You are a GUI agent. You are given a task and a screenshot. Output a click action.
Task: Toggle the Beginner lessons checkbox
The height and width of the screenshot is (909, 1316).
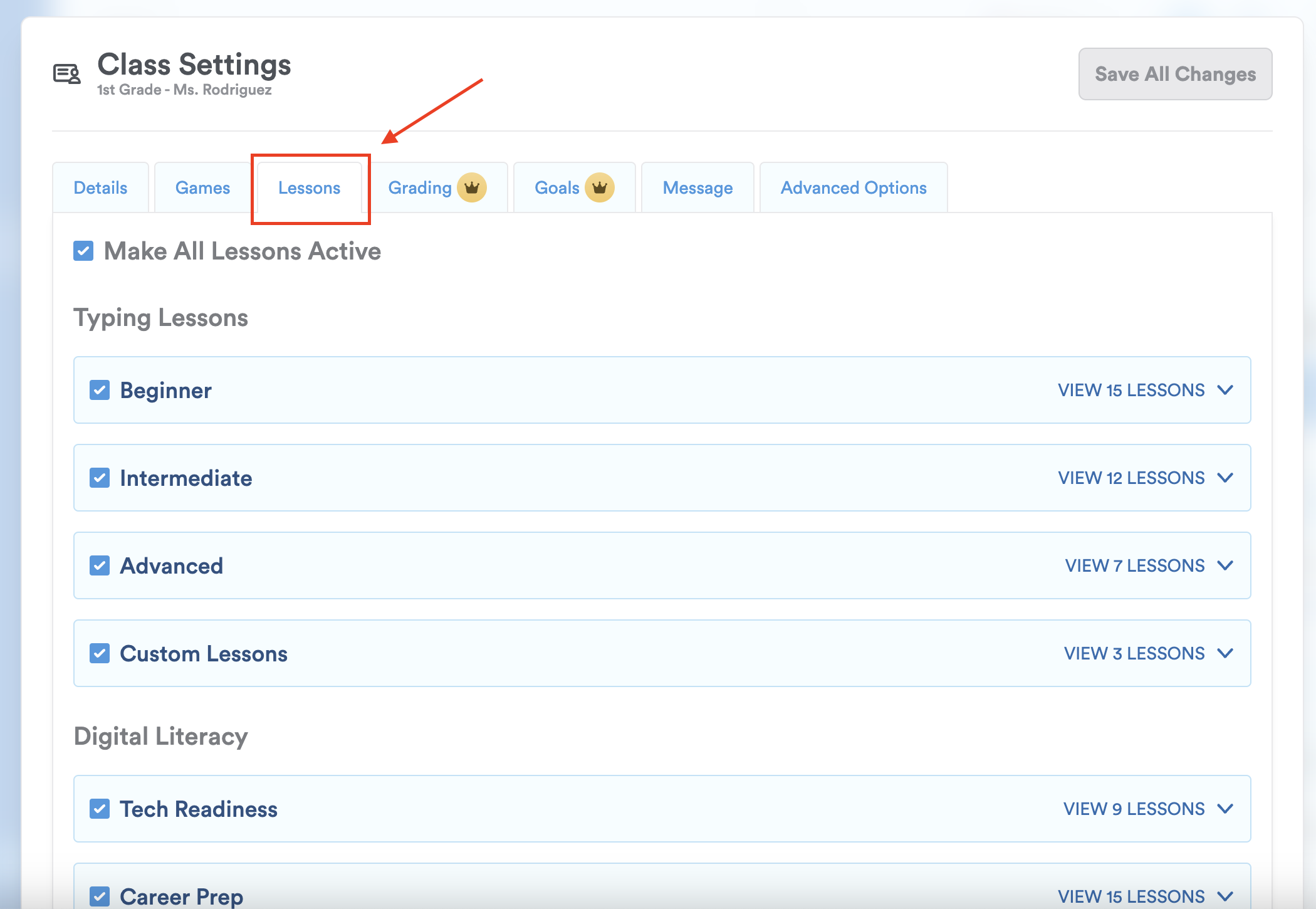pos(100,390)
